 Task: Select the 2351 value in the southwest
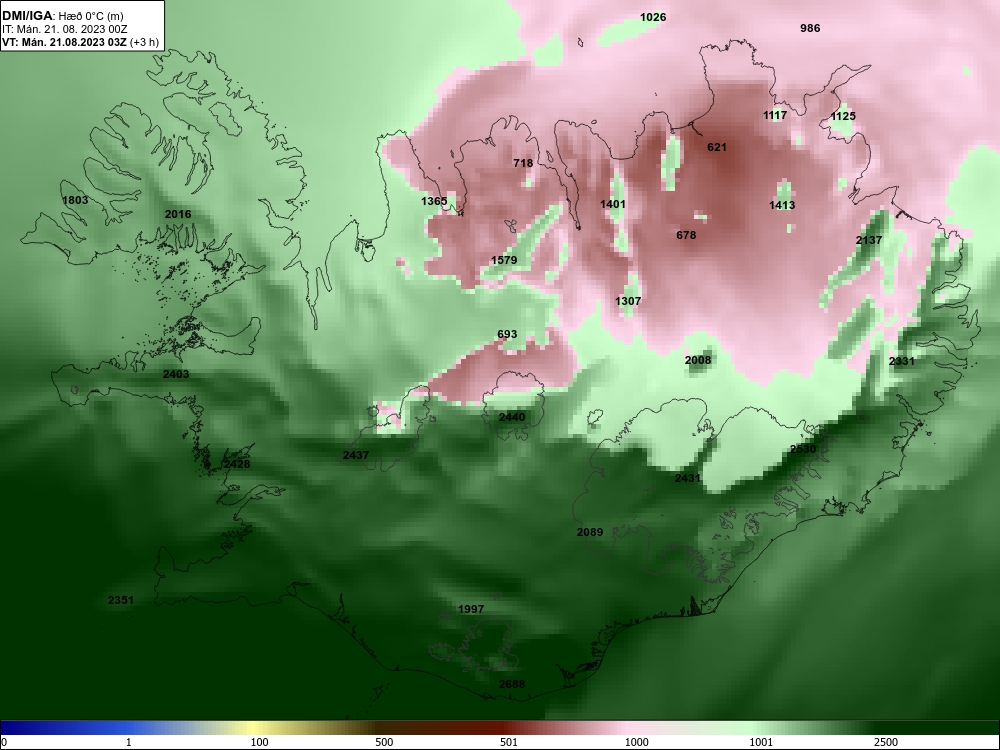(x=121, y=600)
